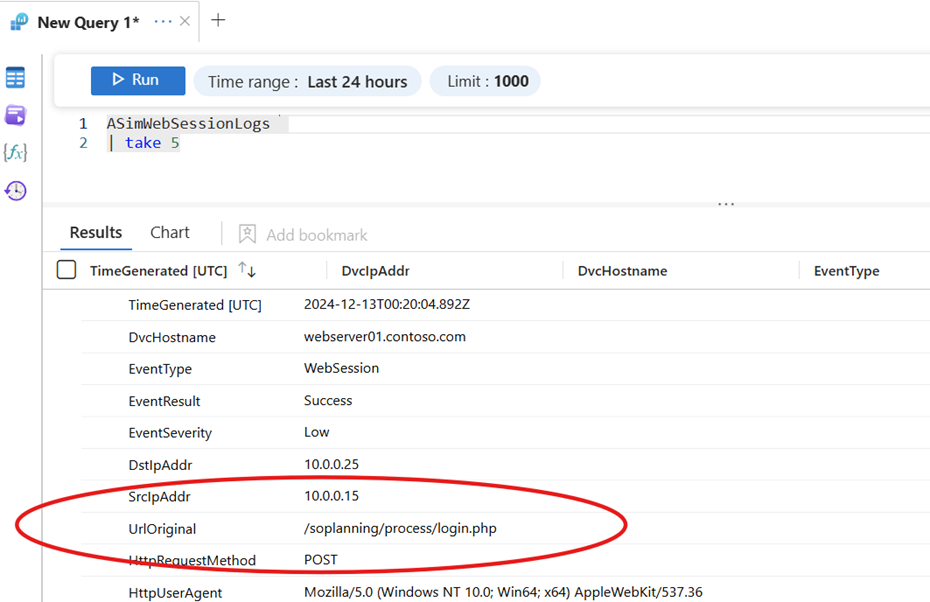The image size is (930, 602).
Task: Select the 10.0.0.15 SrcIpAddr value
Action: point(332,496)
